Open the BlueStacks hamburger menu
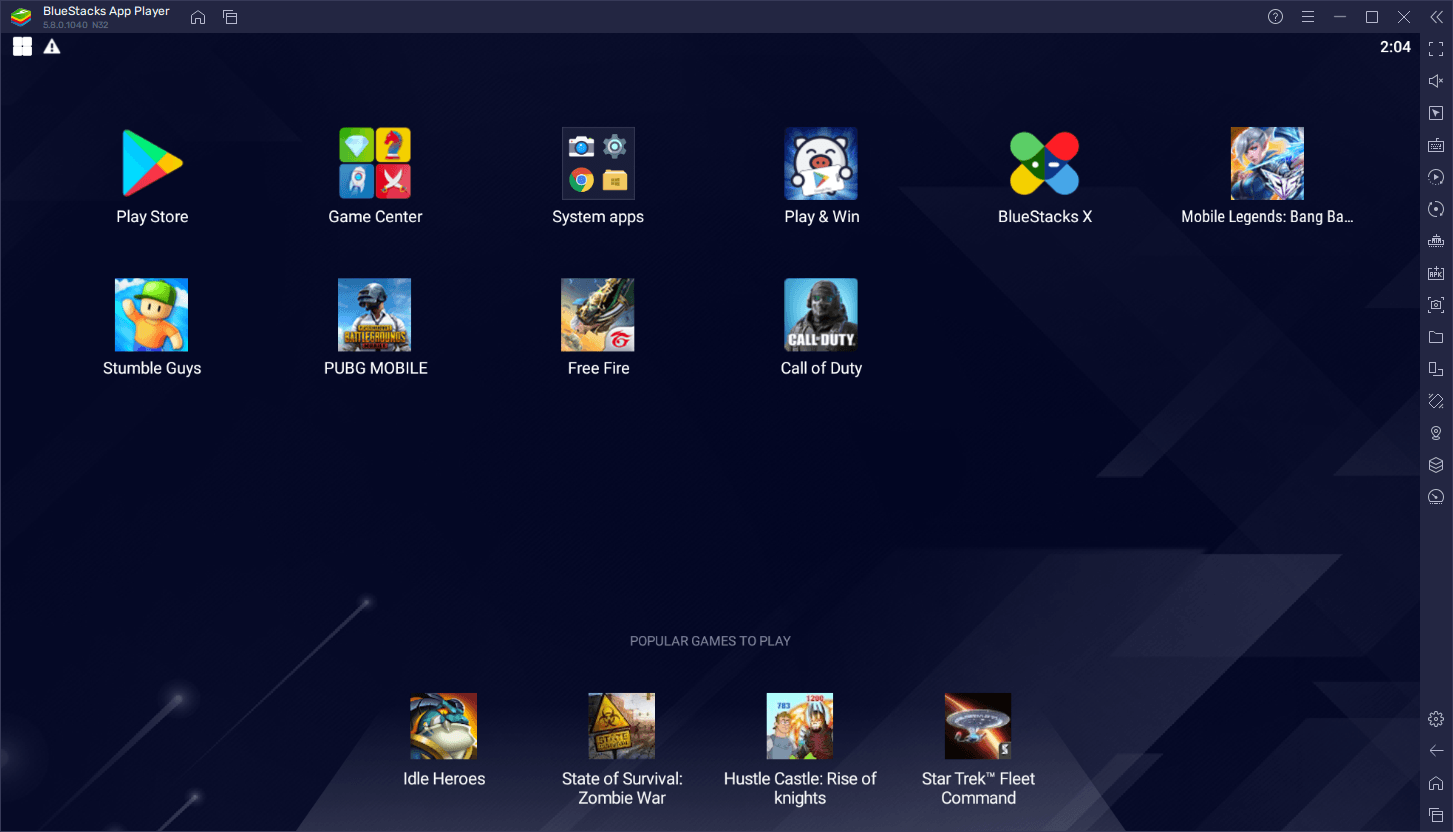 click(1308, 17)
